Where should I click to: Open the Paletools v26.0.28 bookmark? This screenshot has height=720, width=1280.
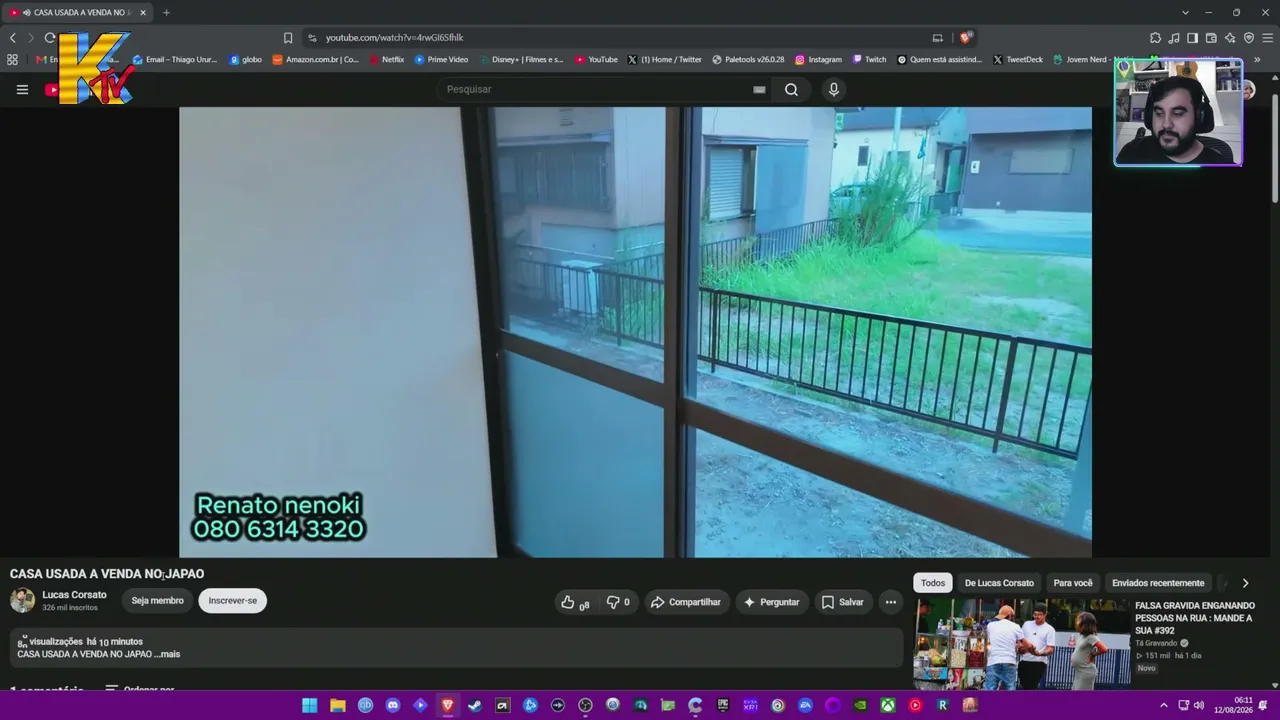pos(748,60)
